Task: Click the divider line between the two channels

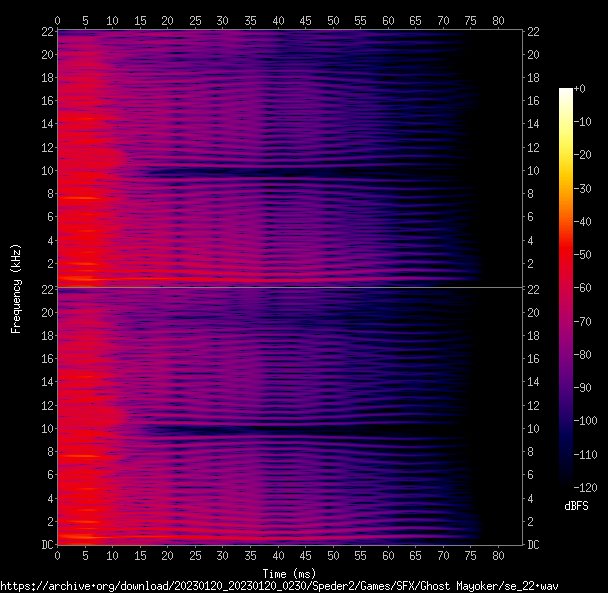Action: (289, 288)
